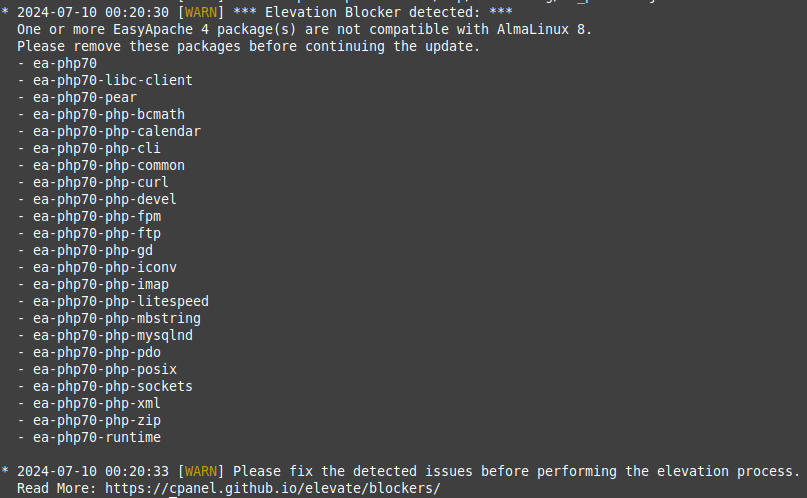
Task: Click the ea-php70-php-calendar package line
Action: [116, 131]
